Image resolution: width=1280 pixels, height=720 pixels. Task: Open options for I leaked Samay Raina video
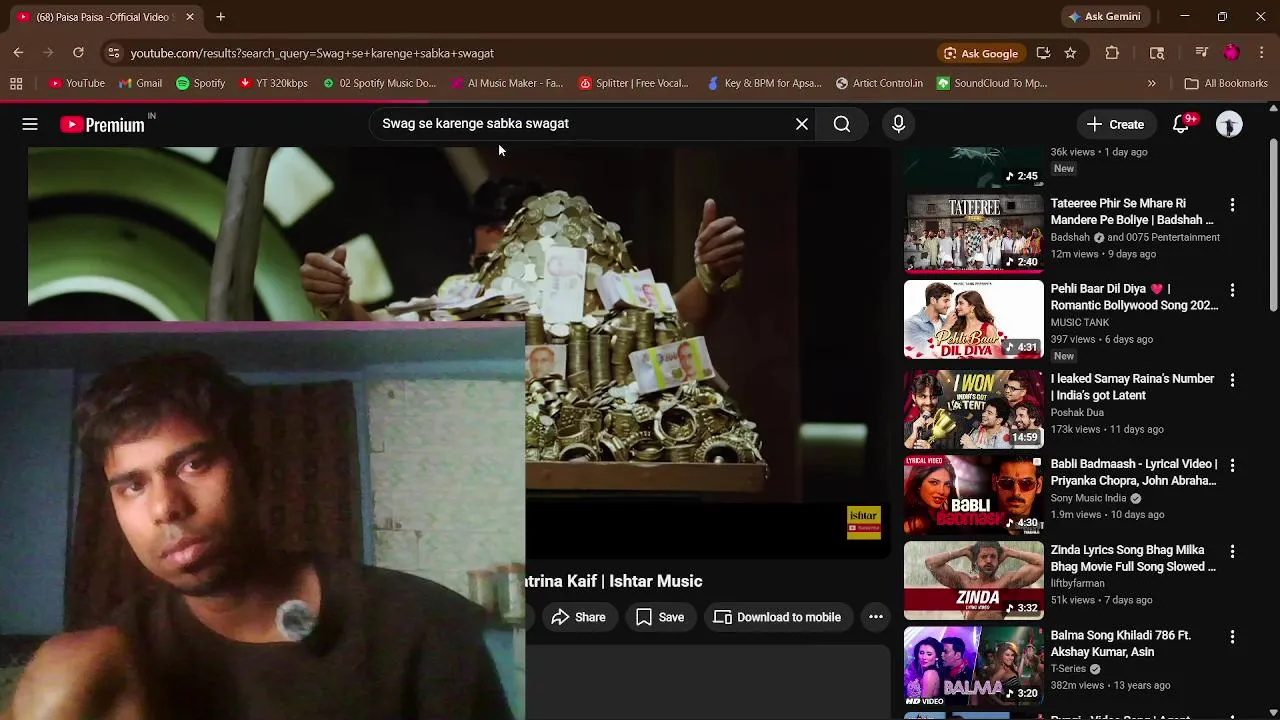tap(1232, 380)
